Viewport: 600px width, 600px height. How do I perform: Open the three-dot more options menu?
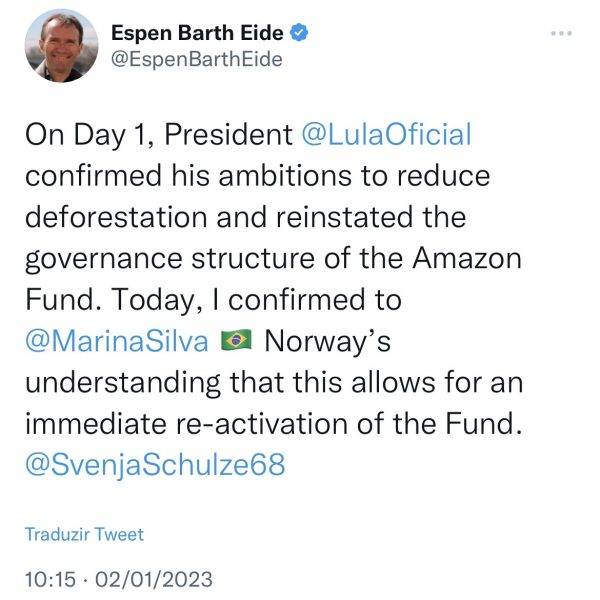[x=564, y=32]
